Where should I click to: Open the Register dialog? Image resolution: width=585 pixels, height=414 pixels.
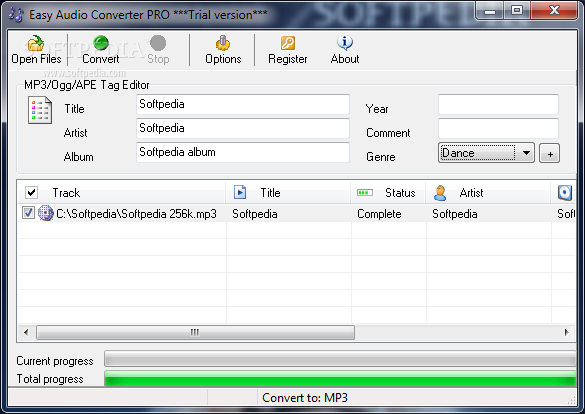point(288,50)
